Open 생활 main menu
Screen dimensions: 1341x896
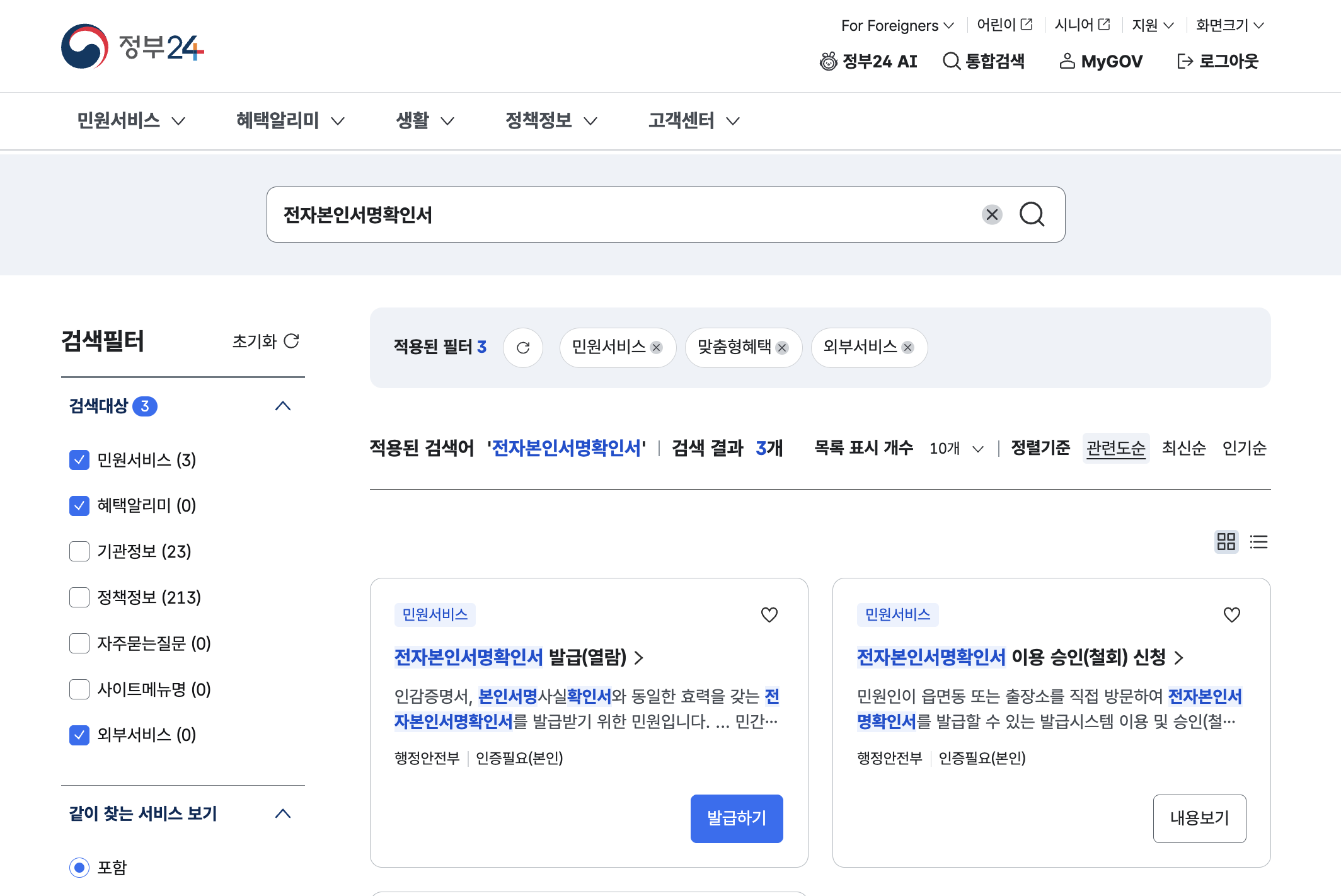click(425, 120)
